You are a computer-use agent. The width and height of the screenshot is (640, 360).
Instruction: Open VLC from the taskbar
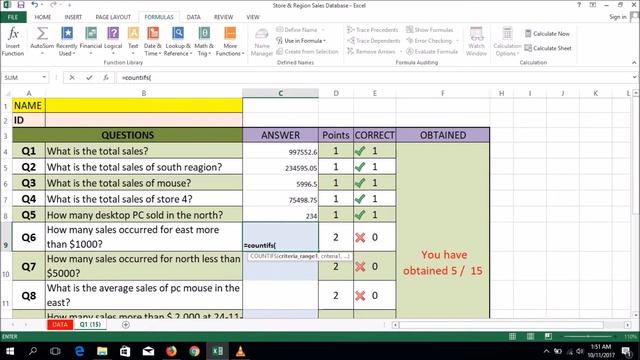tap(240, 351)
